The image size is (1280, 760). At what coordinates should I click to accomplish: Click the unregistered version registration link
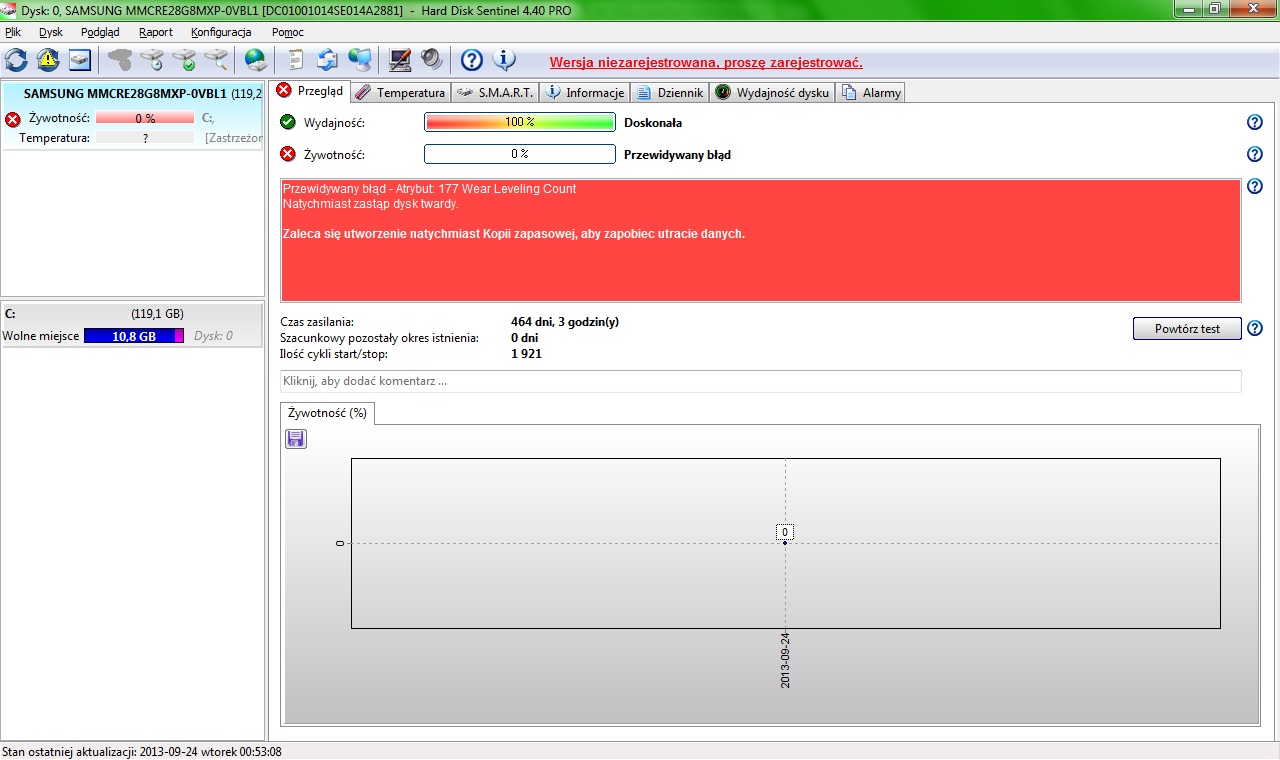pos(706,62)
